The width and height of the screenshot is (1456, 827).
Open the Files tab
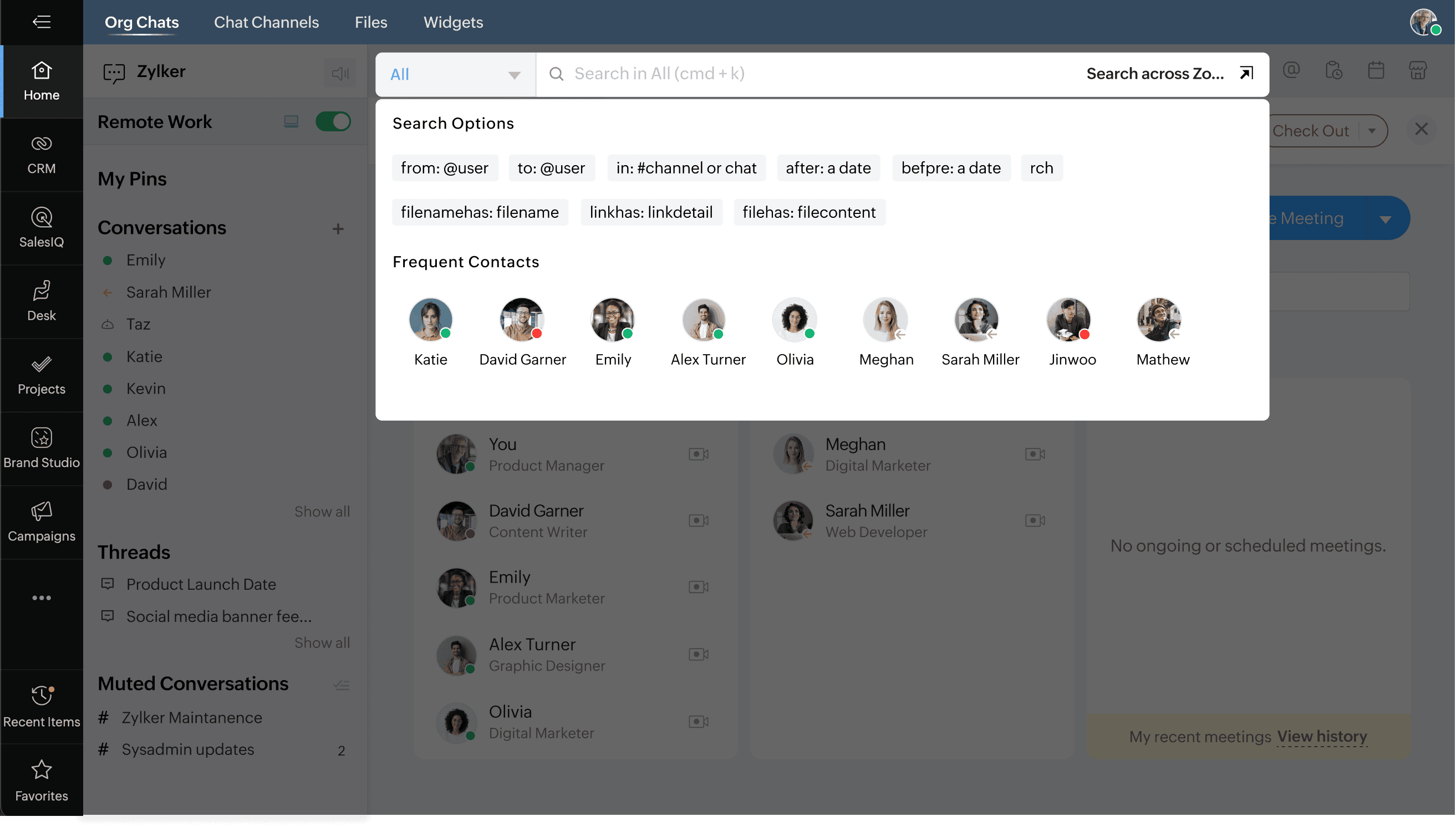click(371, 22)
